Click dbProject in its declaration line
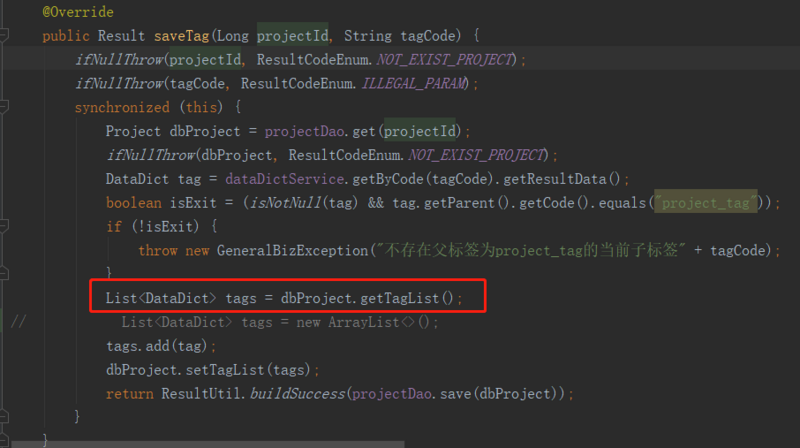 205,131
